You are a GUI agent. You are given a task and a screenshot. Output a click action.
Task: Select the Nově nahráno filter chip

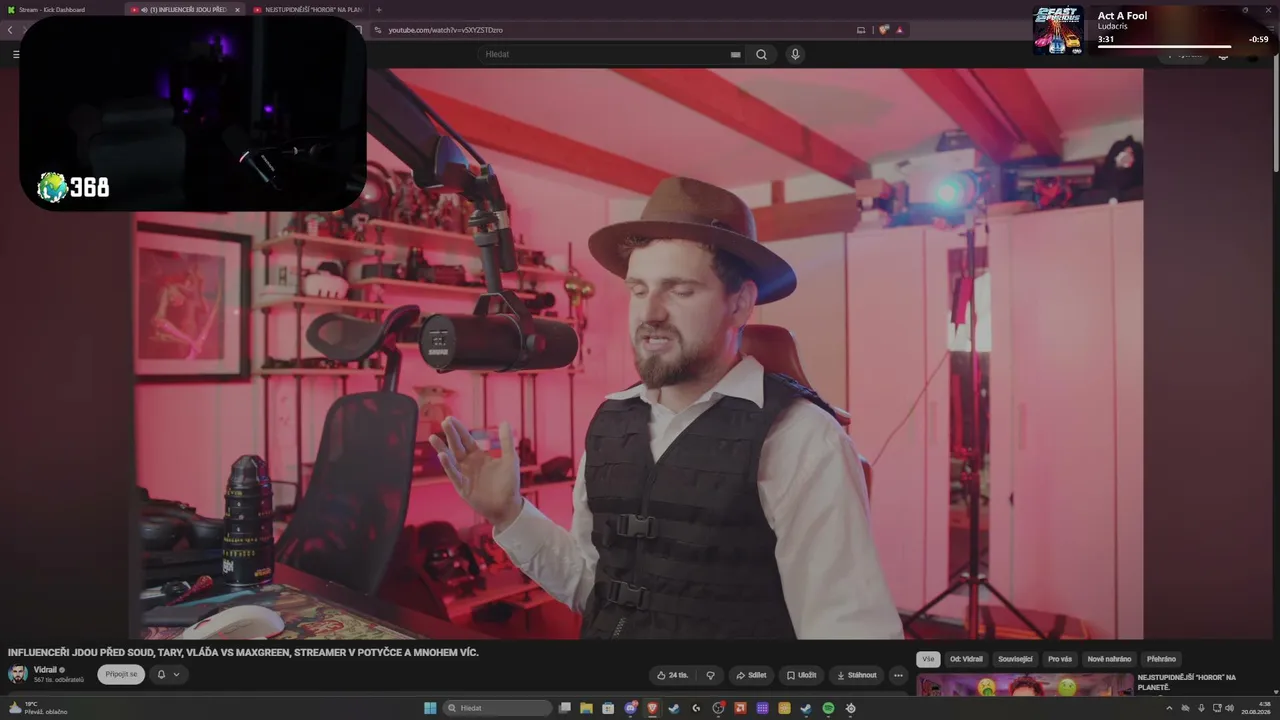click(x=1109, y=659)
